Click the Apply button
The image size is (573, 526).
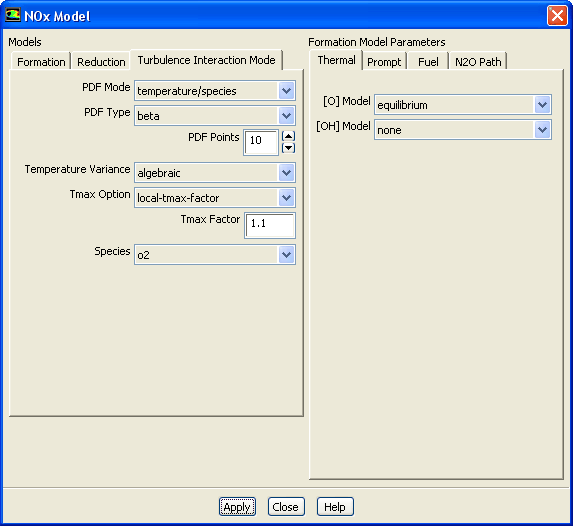(x=237, y=507)
